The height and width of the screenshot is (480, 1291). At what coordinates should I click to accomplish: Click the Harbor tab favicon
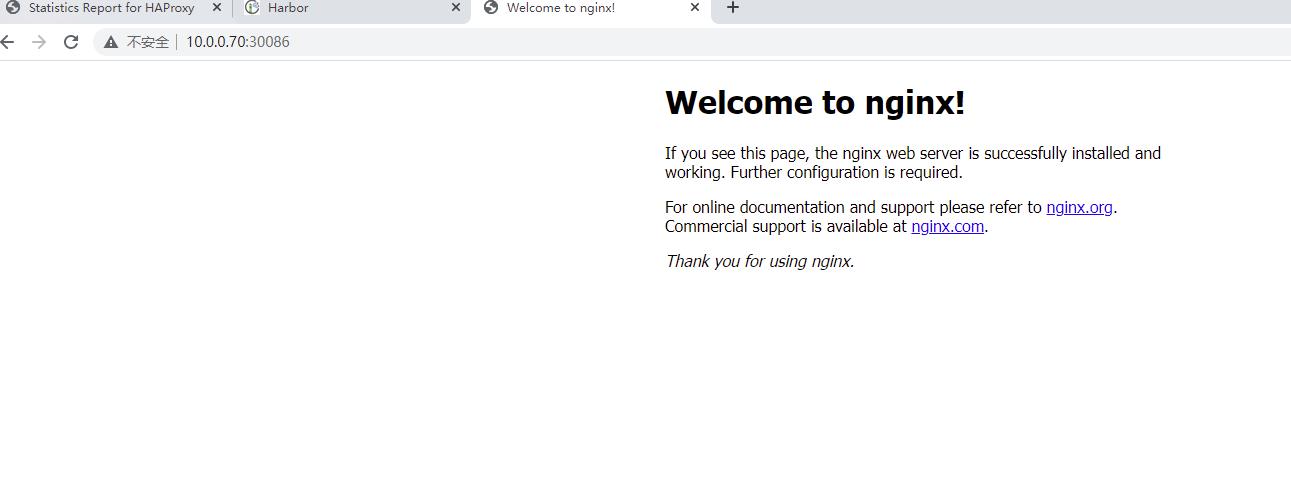pyautogui.click(x=252, y=8)
